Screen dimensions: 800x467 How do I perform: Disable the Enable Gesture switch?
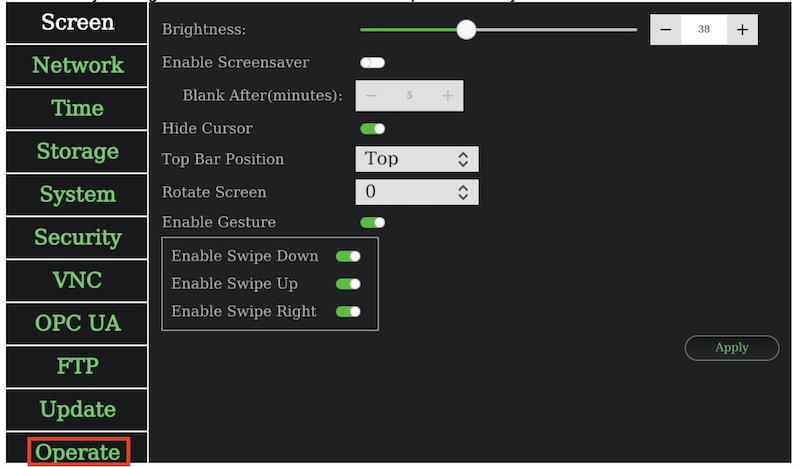pyautogui.click(x=372, y=222)
